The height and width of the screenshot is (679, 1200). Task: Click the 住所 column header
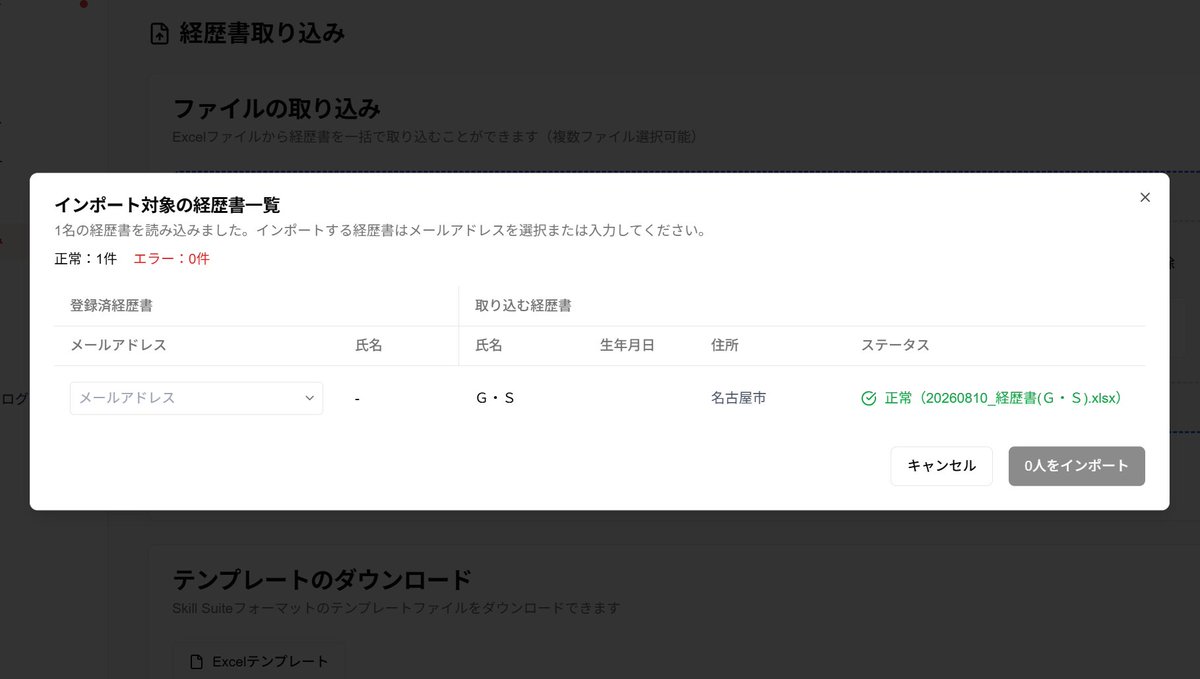725,345
